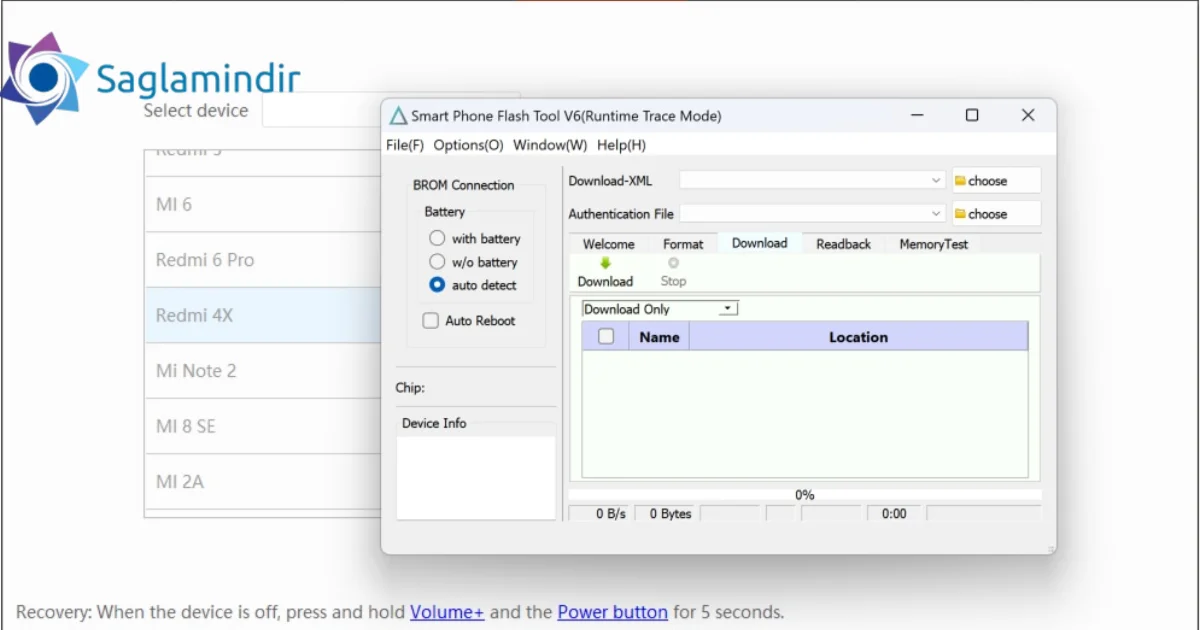Click the Smart Phone Flash Tool title icon
Screen dimensions: 1200x630
pos(398,116)
